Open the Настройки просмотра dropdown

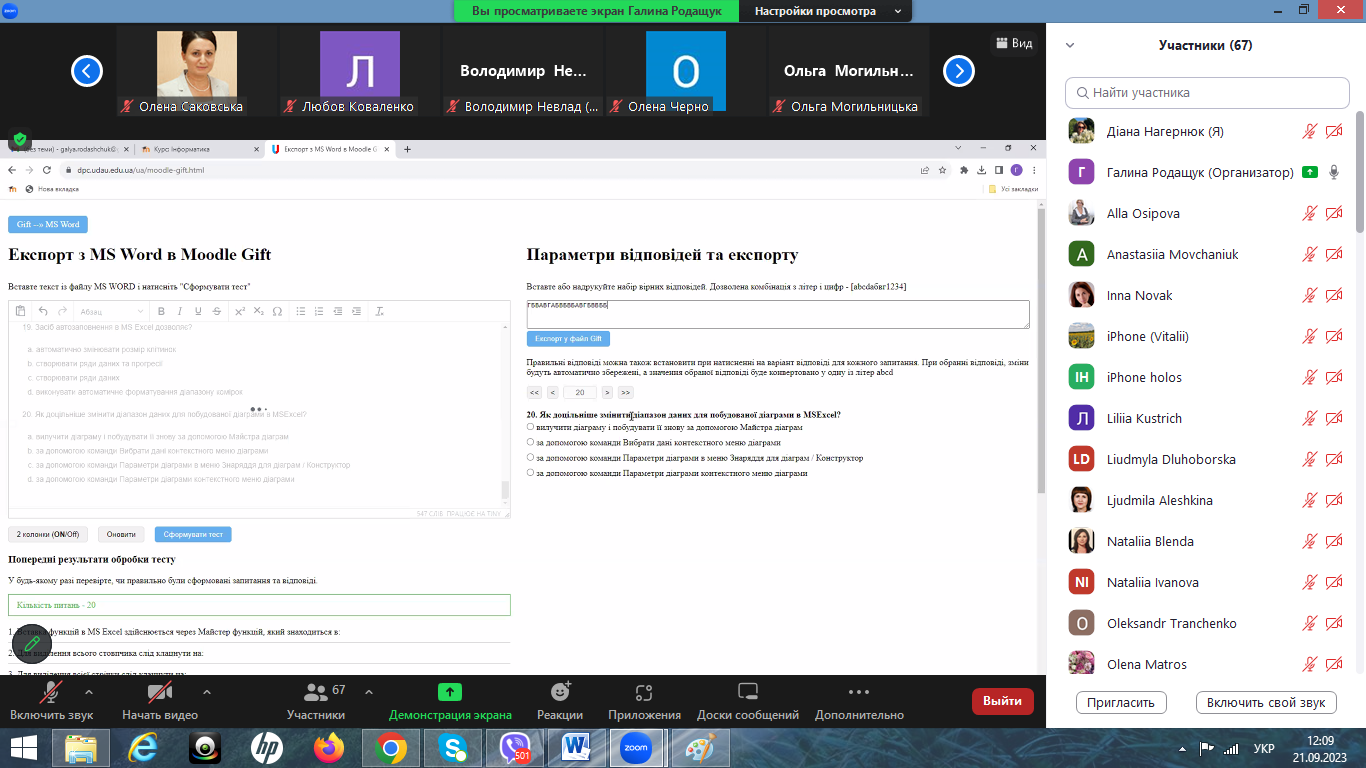[x=827, y=11]
